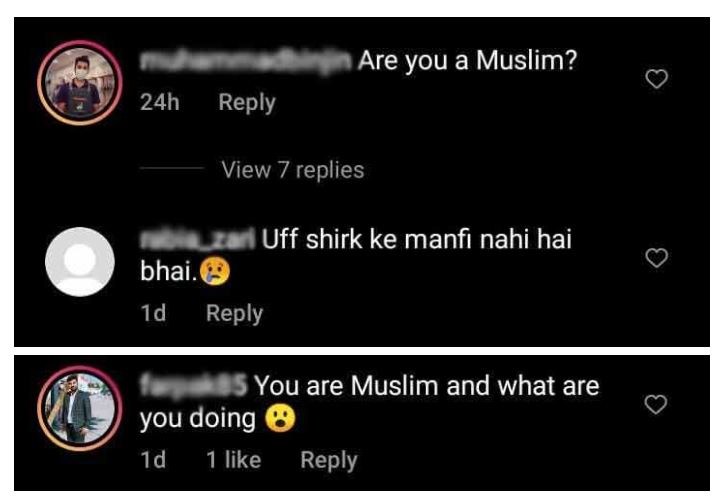Click the crying face emoji
Image resolution: width=725 pixels, height=497 pixels.
point(215,271)
